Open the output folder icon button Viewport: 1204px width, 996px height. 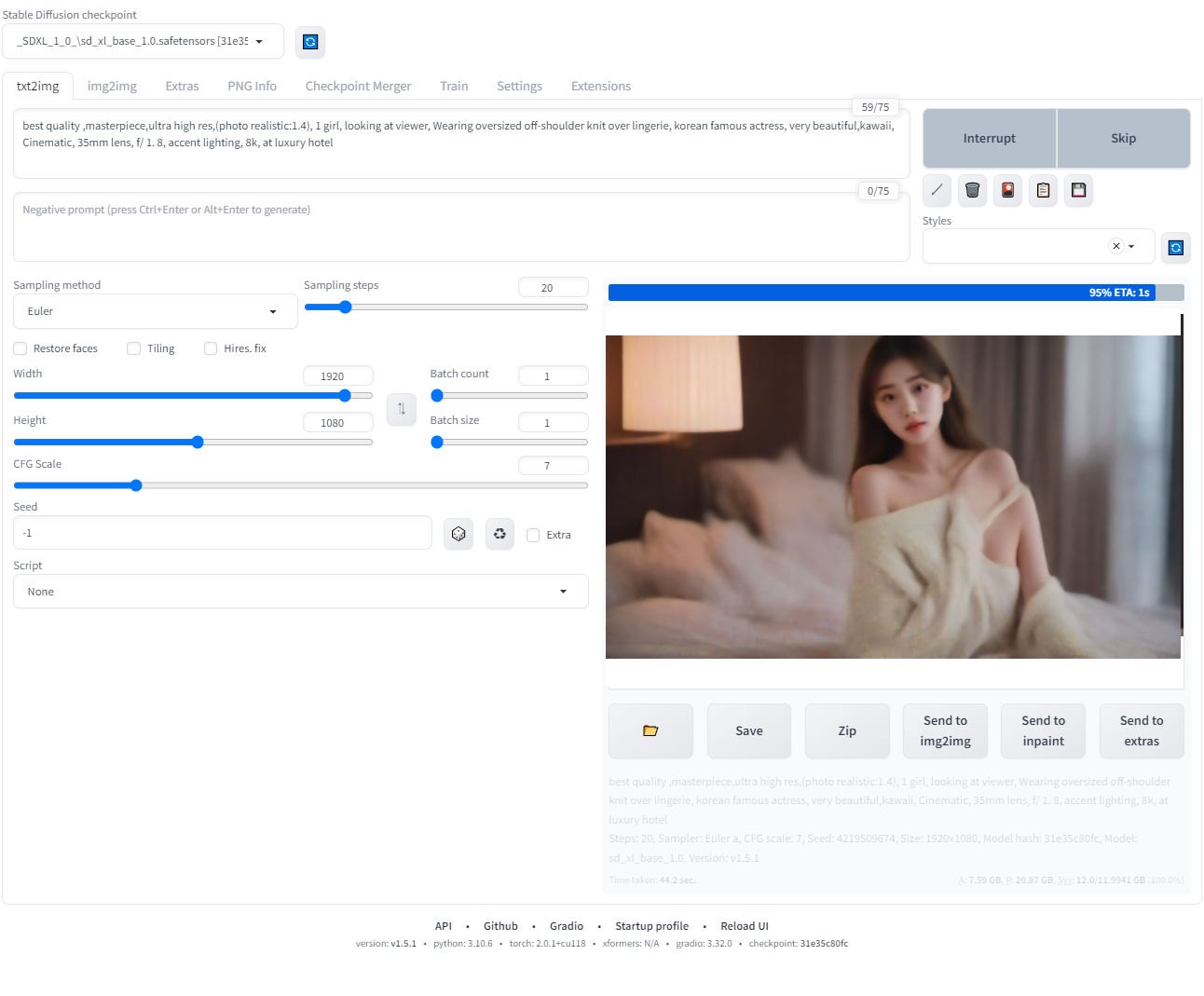point(650,730)
